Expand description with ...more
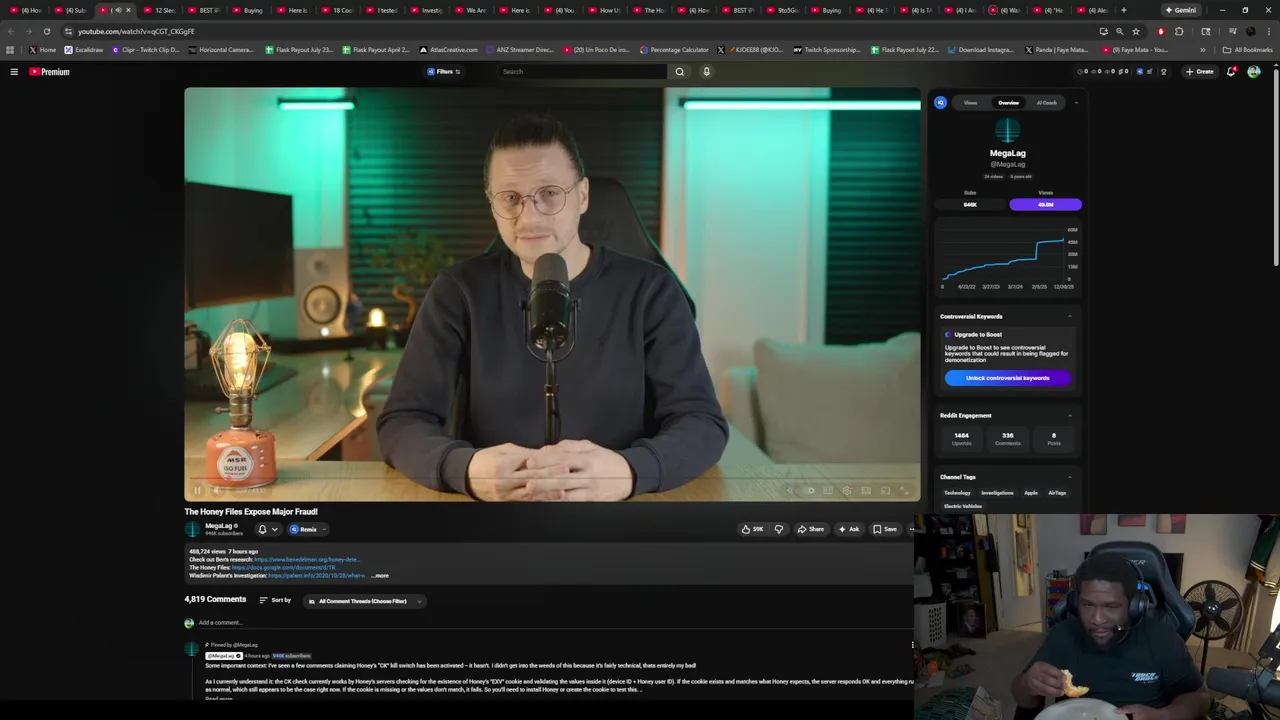Screen dimensions: 1280x720 pyautogui.click(x=380, y=576)
